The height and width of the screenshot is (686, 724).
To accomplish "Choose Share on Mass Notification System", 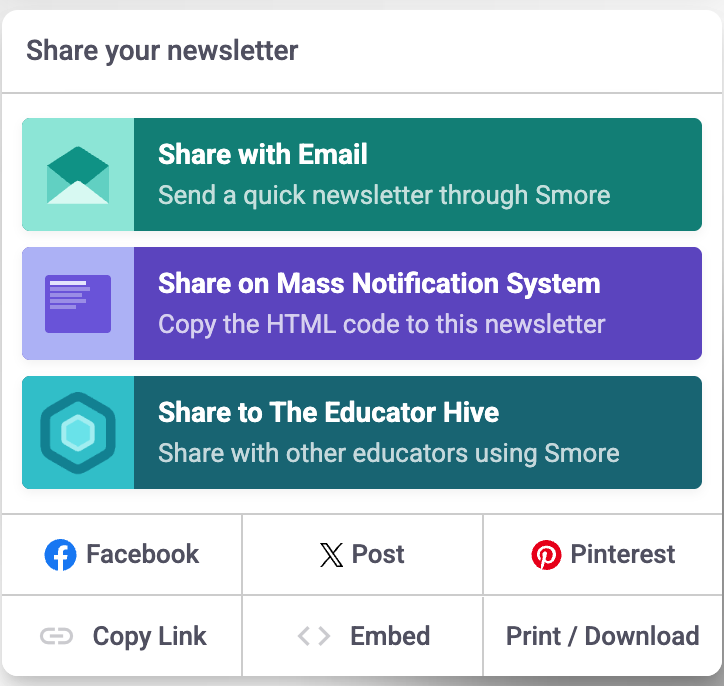I will pyautogui.click(x=379, y=283).
